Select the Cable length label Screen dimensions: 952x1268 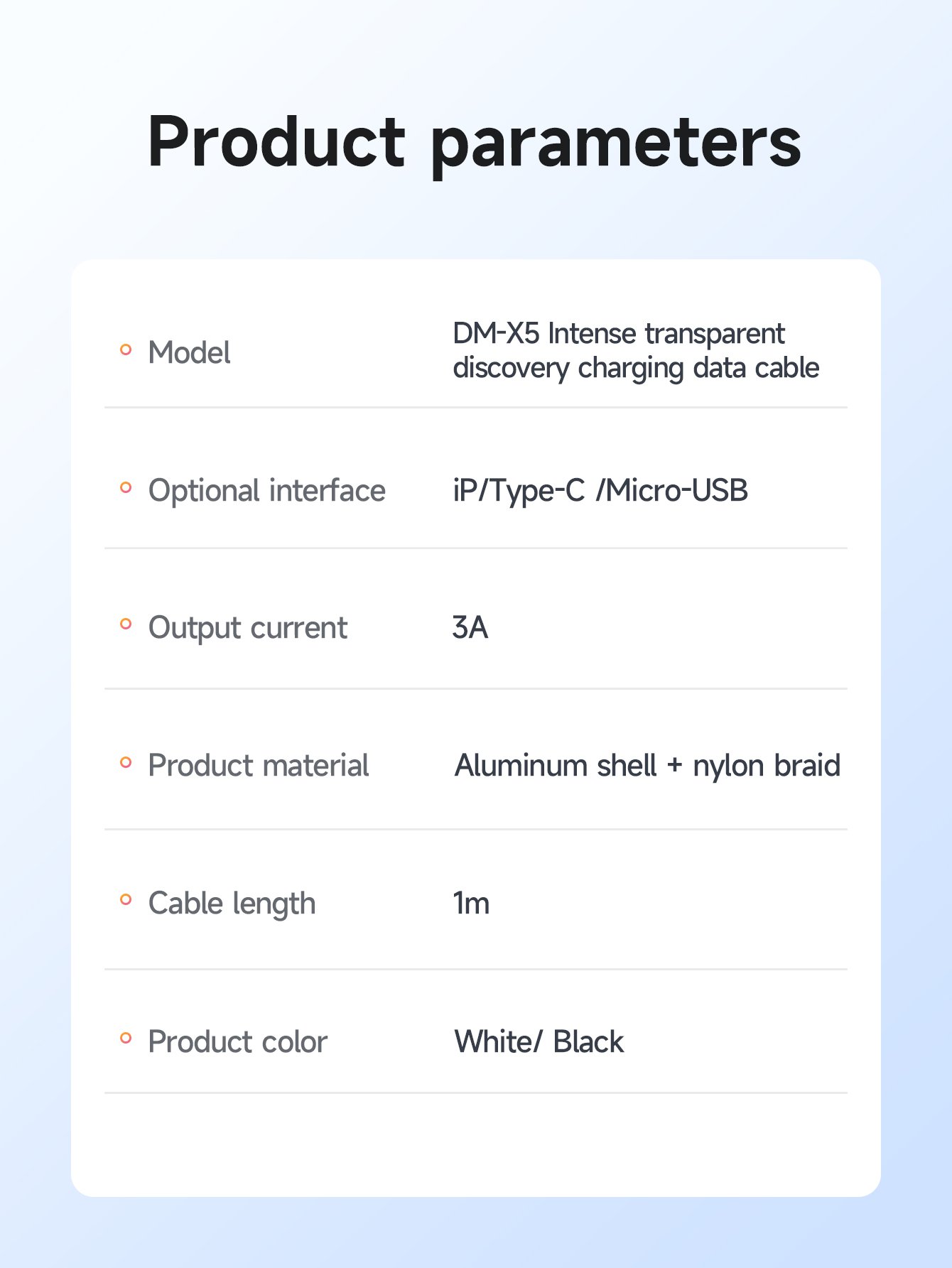click(x=232, y=904)
